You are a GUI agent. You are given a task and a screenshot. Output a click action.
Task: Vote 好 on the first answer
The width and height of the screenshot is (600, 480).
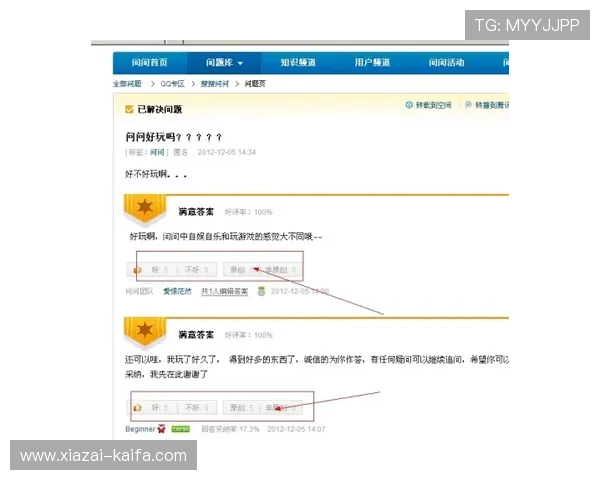tap(160, 270)
